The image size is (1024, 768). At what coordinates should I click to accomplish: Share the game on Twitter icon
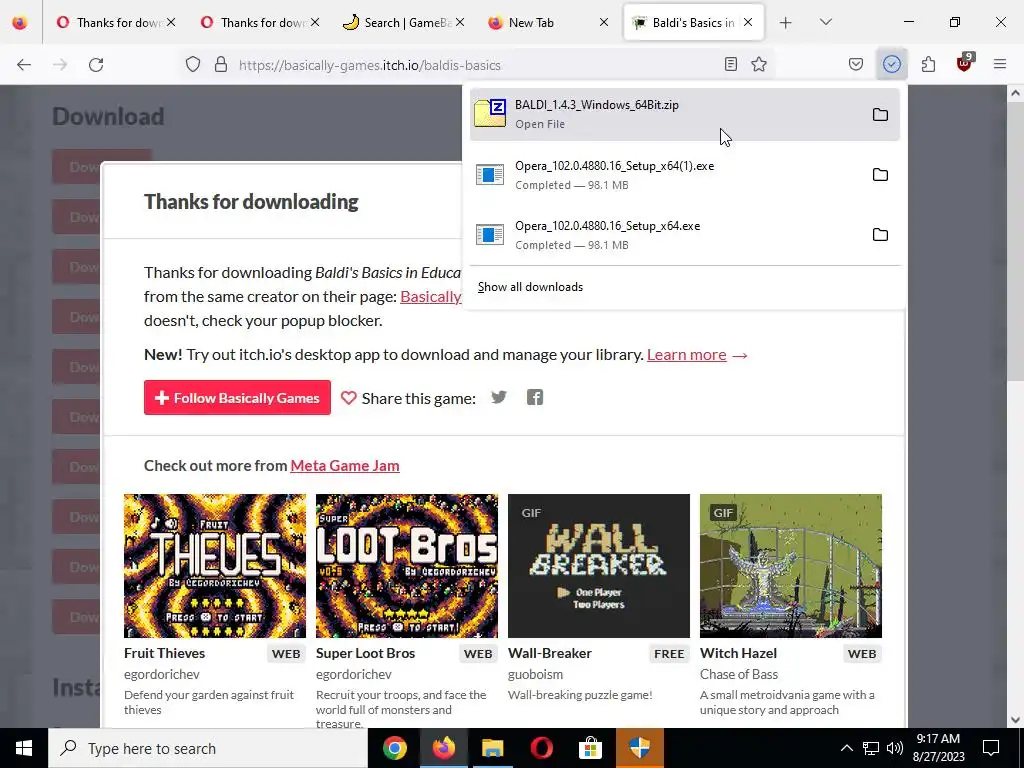coord(499,397)
